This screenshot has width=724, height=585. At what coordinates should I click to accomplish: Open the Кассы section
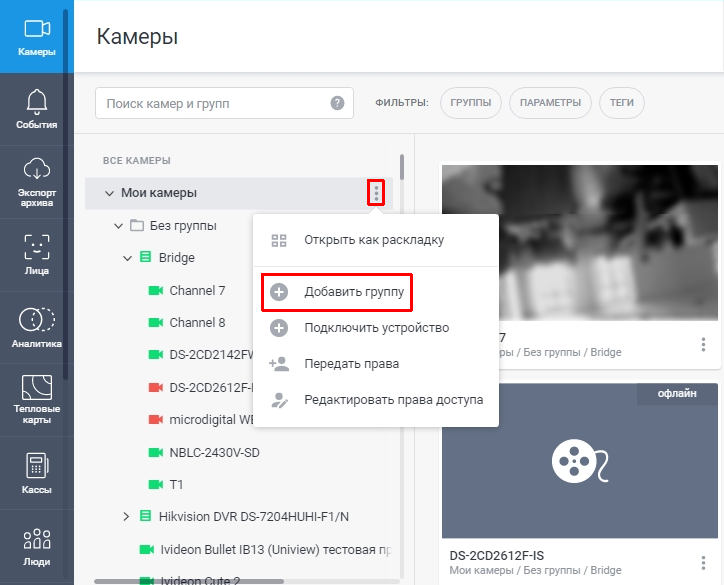pyautogui.click(x=36, y=473)
